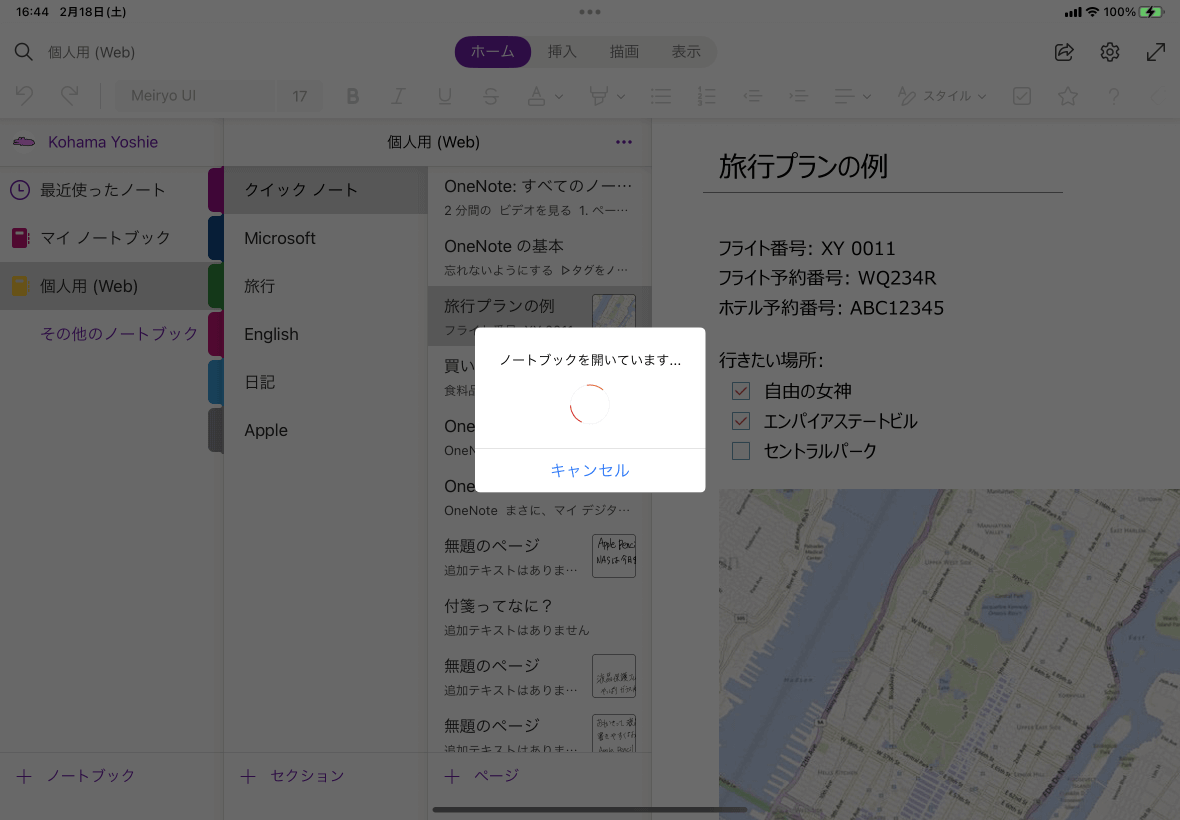The width and height of the screenshot is (1180, 820).
Task: Tap the plus icon to add a notebook
Action: click(x=24, y=776)
